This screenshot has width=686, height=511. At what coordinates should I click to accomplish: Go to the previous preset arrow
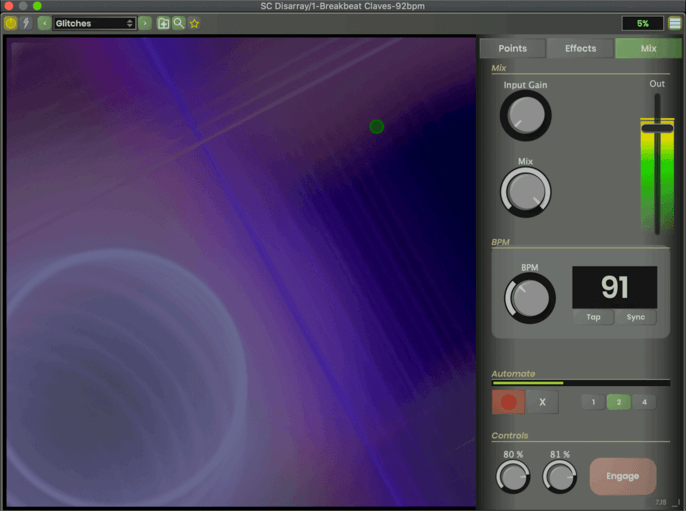click(44, 23)
